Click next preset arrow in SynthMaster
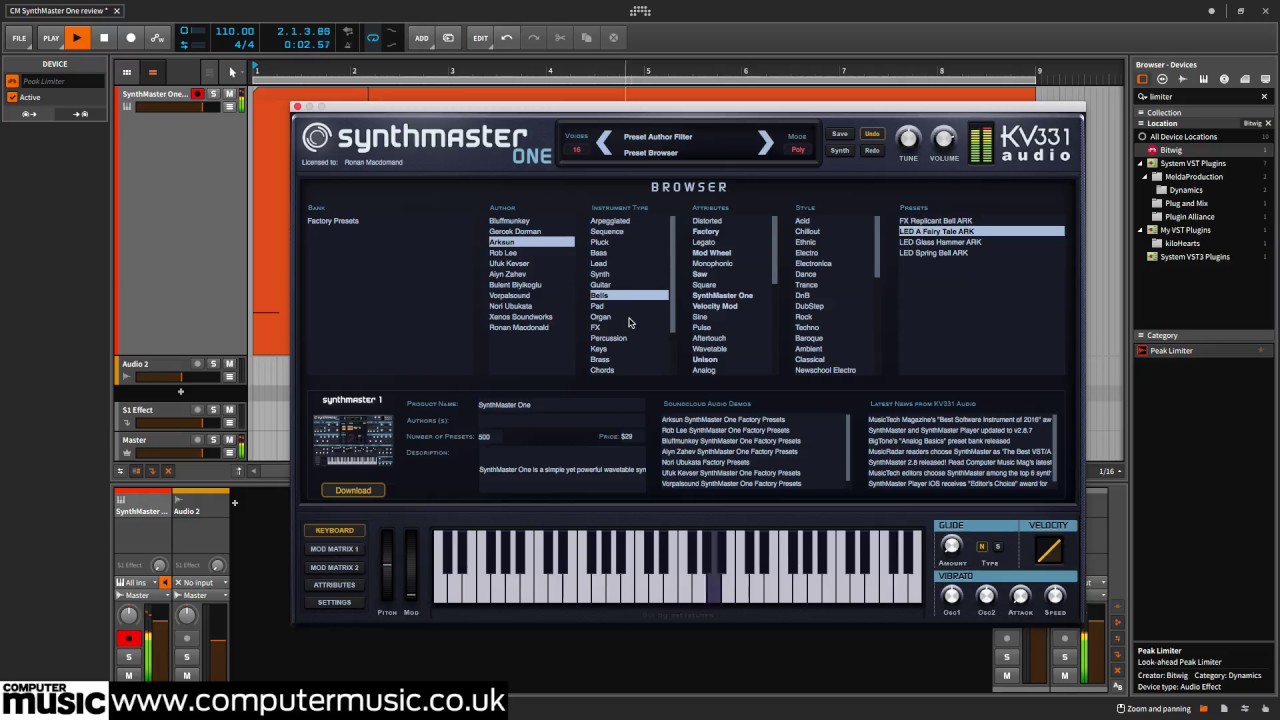 click(x=765, y=143)
